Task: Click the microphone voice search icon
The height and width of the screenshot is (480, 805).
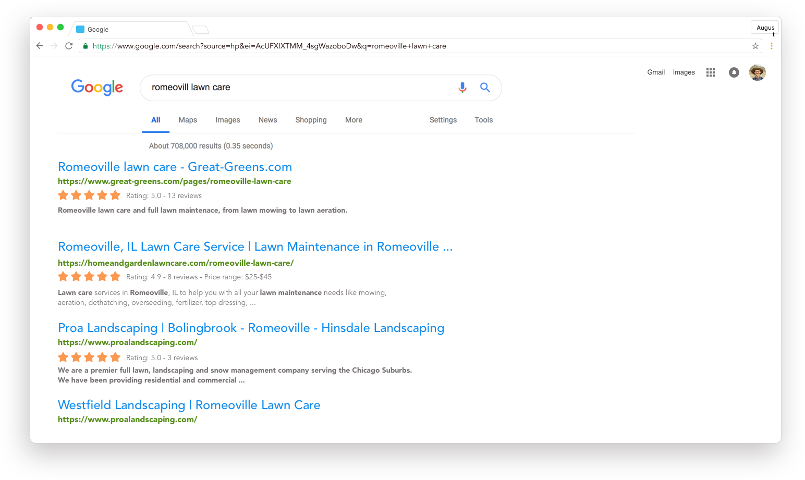Action: 462,87
